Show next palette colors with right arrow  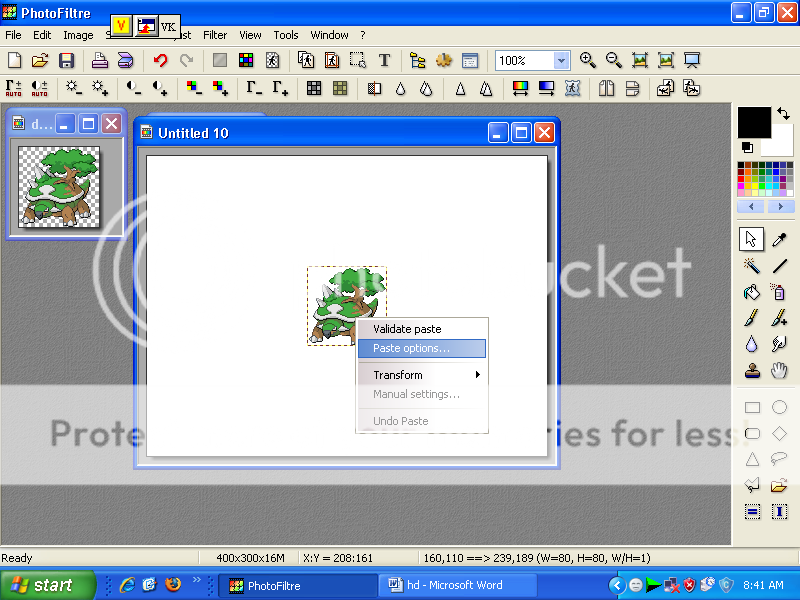point(780,207)
